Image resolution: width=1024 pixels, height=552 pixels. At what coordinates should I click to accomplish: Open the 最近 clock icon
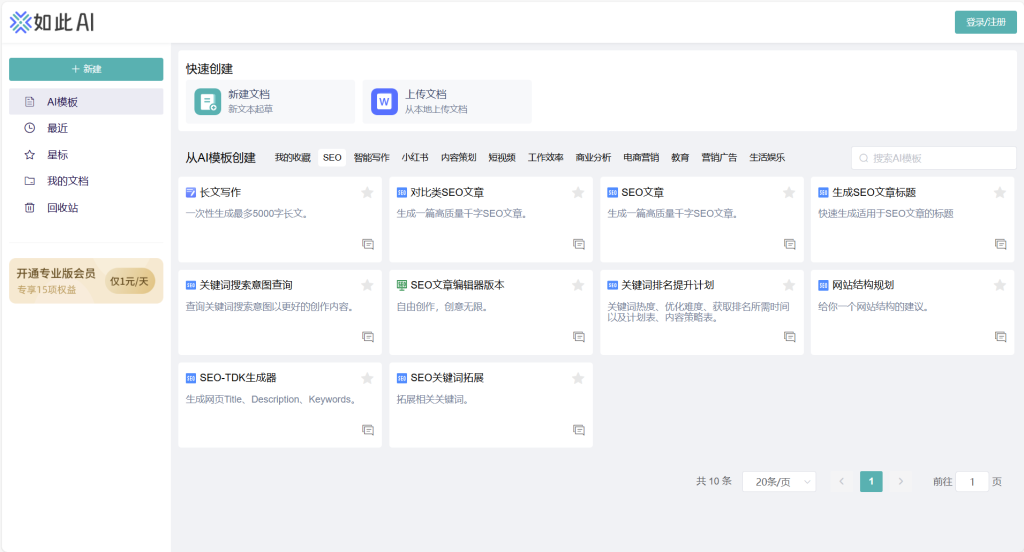pos(29,128)
